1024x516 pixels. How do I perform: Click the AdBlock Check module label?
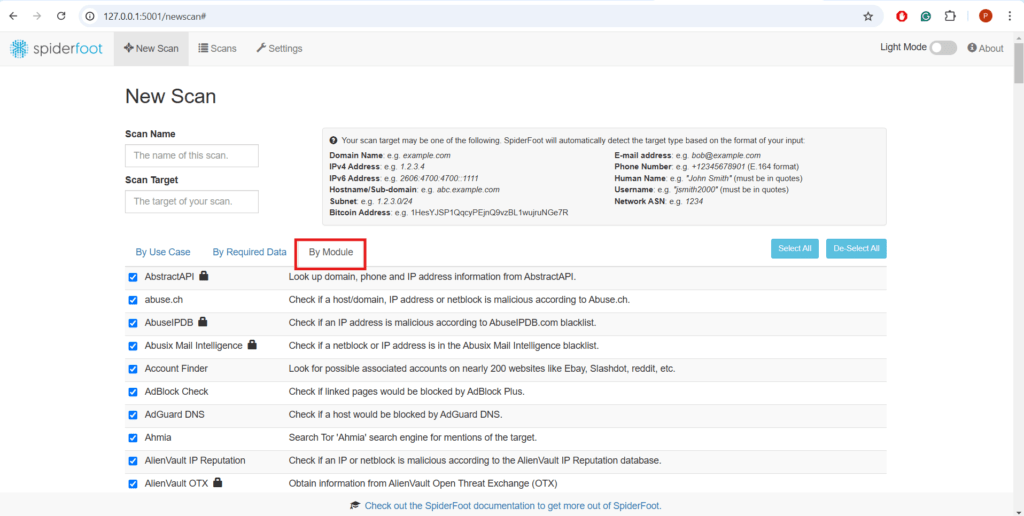click(x=176, y=391)
